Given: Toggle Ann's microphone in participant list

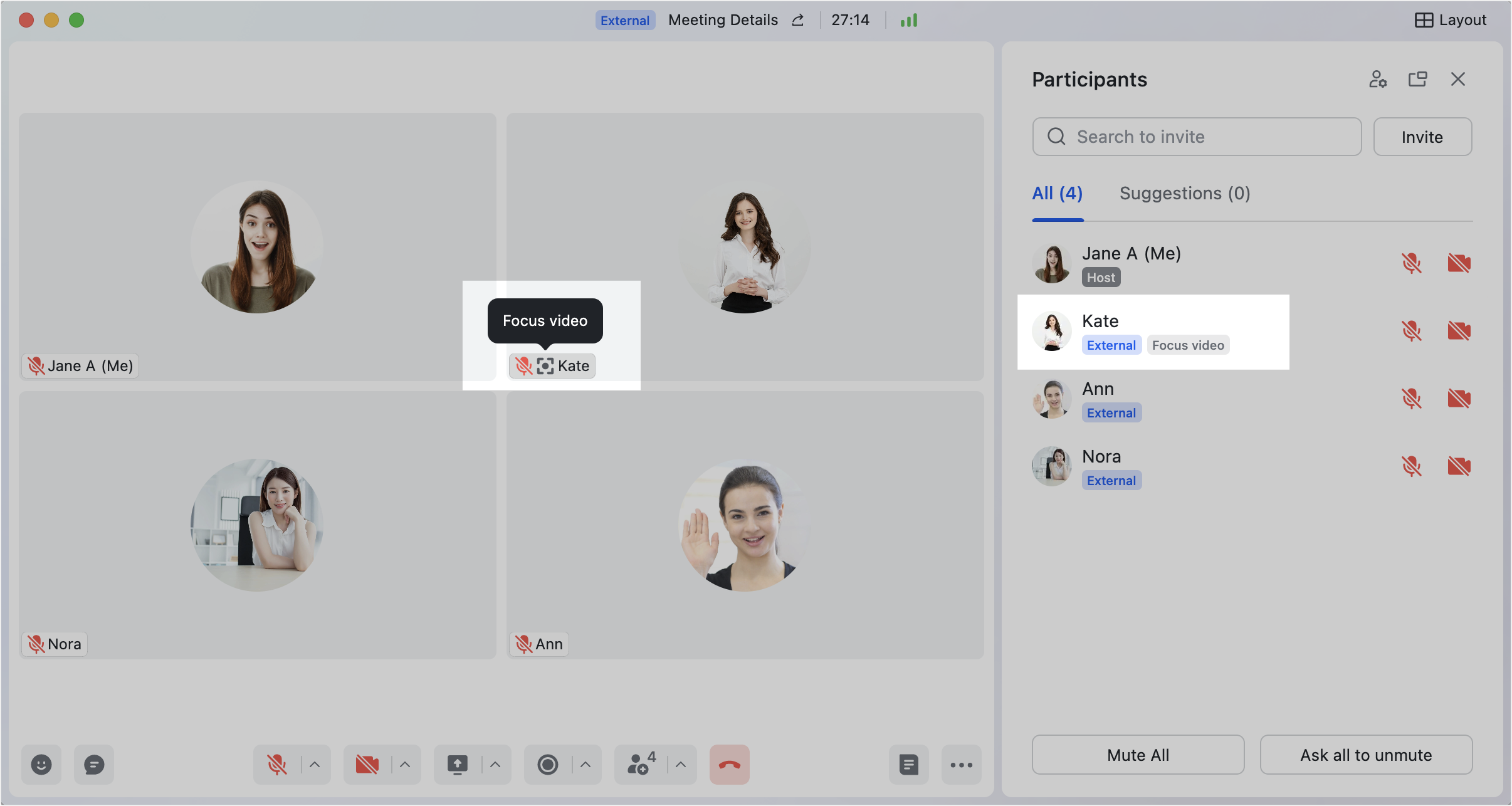Looking at the screenshot, I should 1412,399.
